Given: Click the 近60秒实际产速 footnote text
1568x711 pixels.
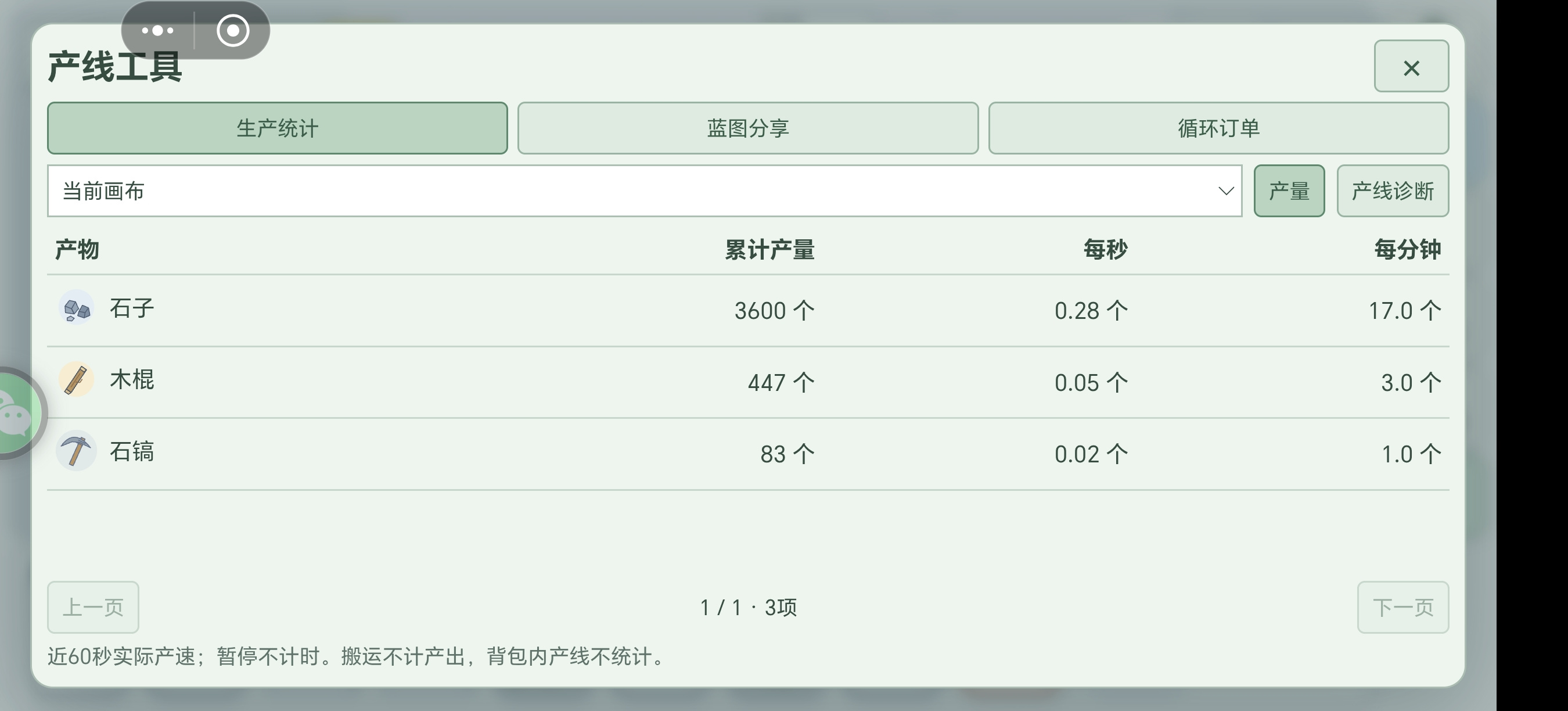Looking at the screenshot, I should (x=357, y=656).
